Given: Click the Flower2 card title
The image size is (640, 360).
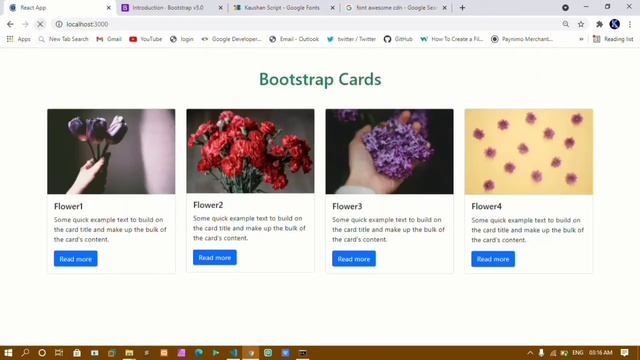Looking at the screenshot, I should pyautogui.click(x=208, y=205).
